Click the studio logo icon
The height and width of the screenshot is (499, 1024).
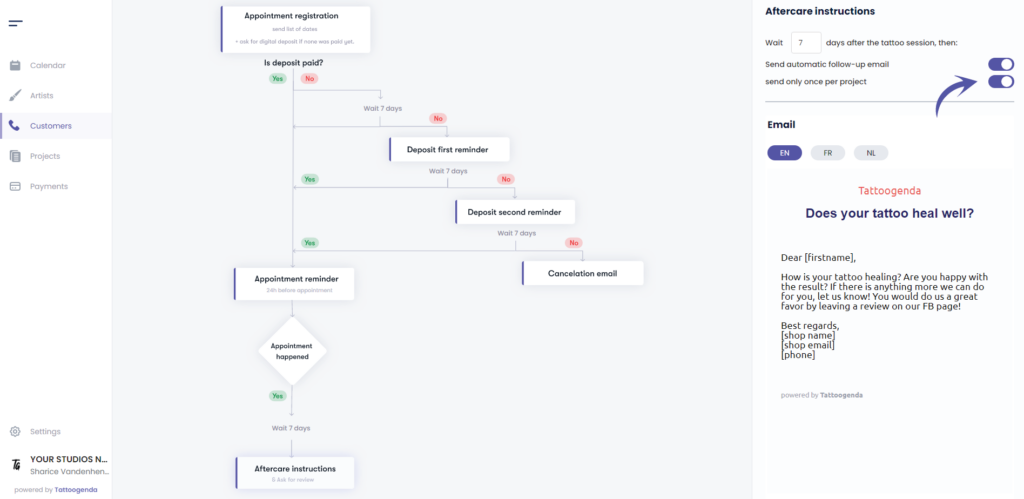point(16,465)
